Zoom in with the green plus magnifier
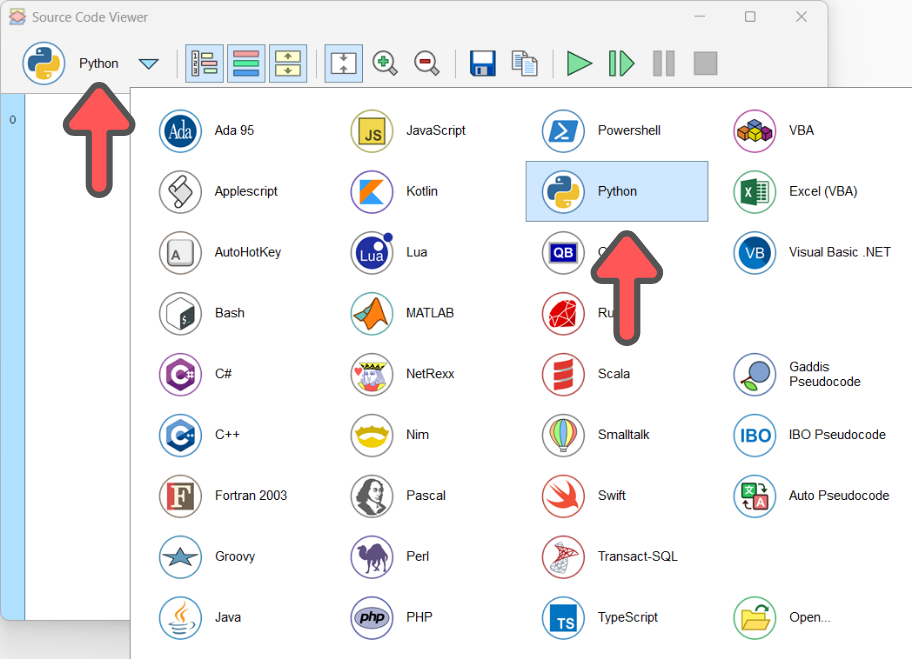The height and width of the screenshot is (660, 912). point(385,63)
